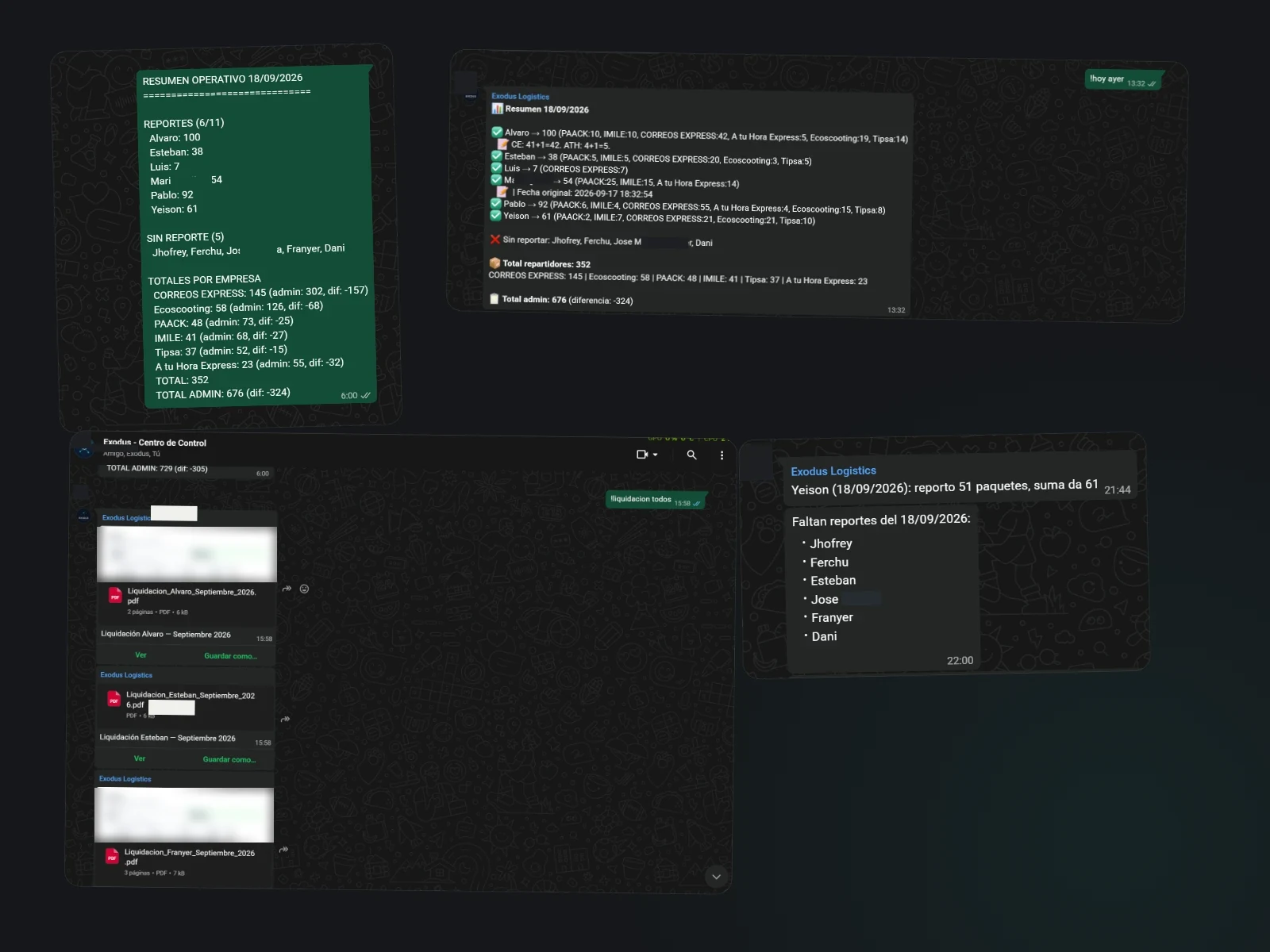Click the PDF icon of Liquidacion_Esteban file

click(114, 699)
